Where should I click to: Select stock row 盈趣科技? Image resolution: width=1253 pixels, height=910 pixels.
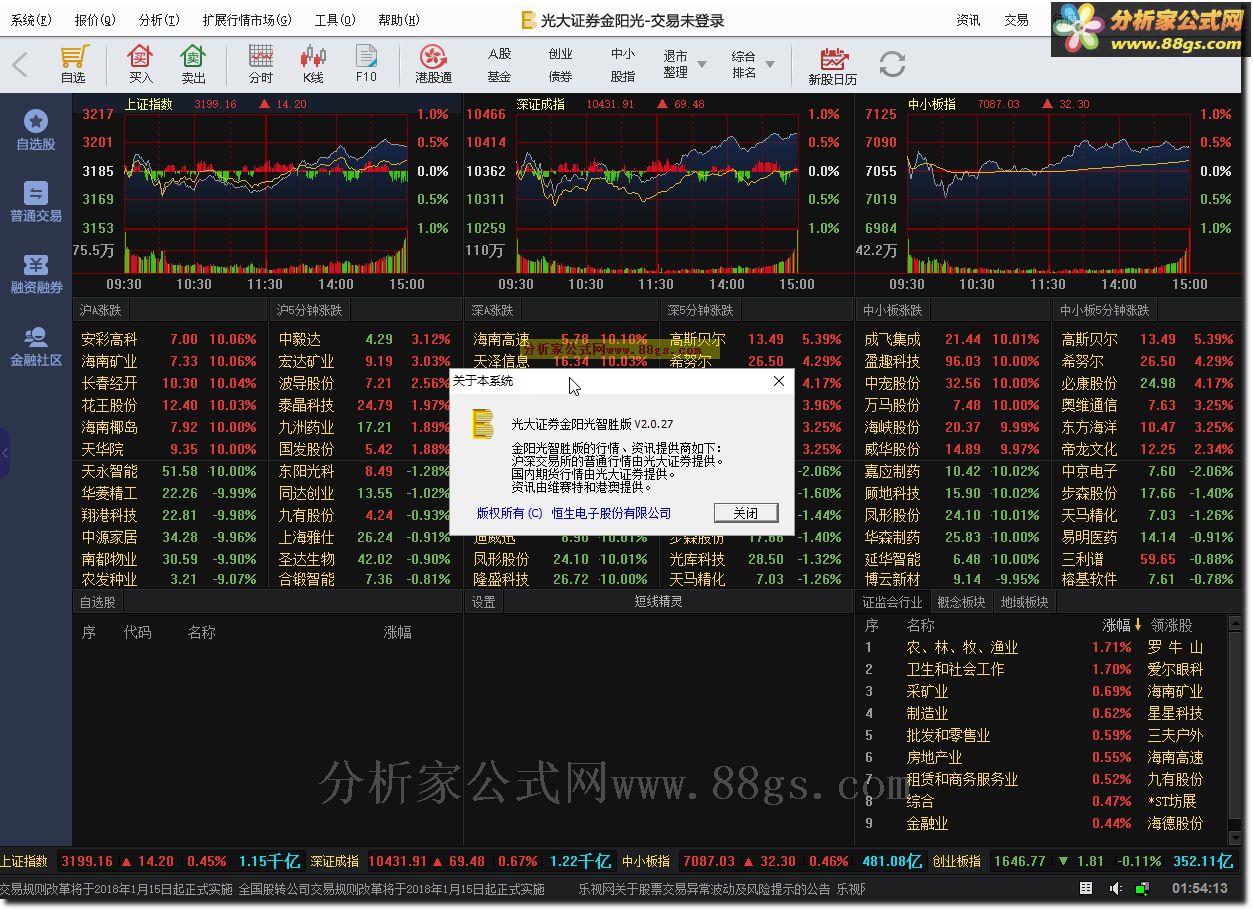[x=951, y=361]
